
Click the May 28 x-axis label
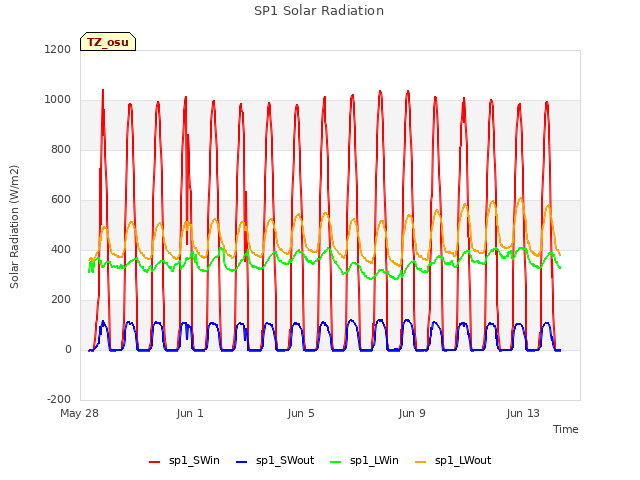coord(79,413)
